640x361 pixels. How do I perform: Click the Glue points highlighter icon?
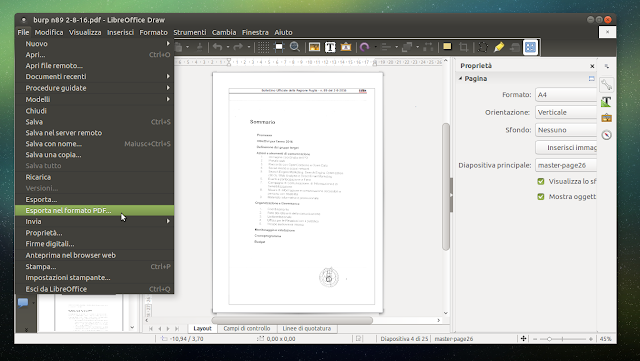(499, 47)
